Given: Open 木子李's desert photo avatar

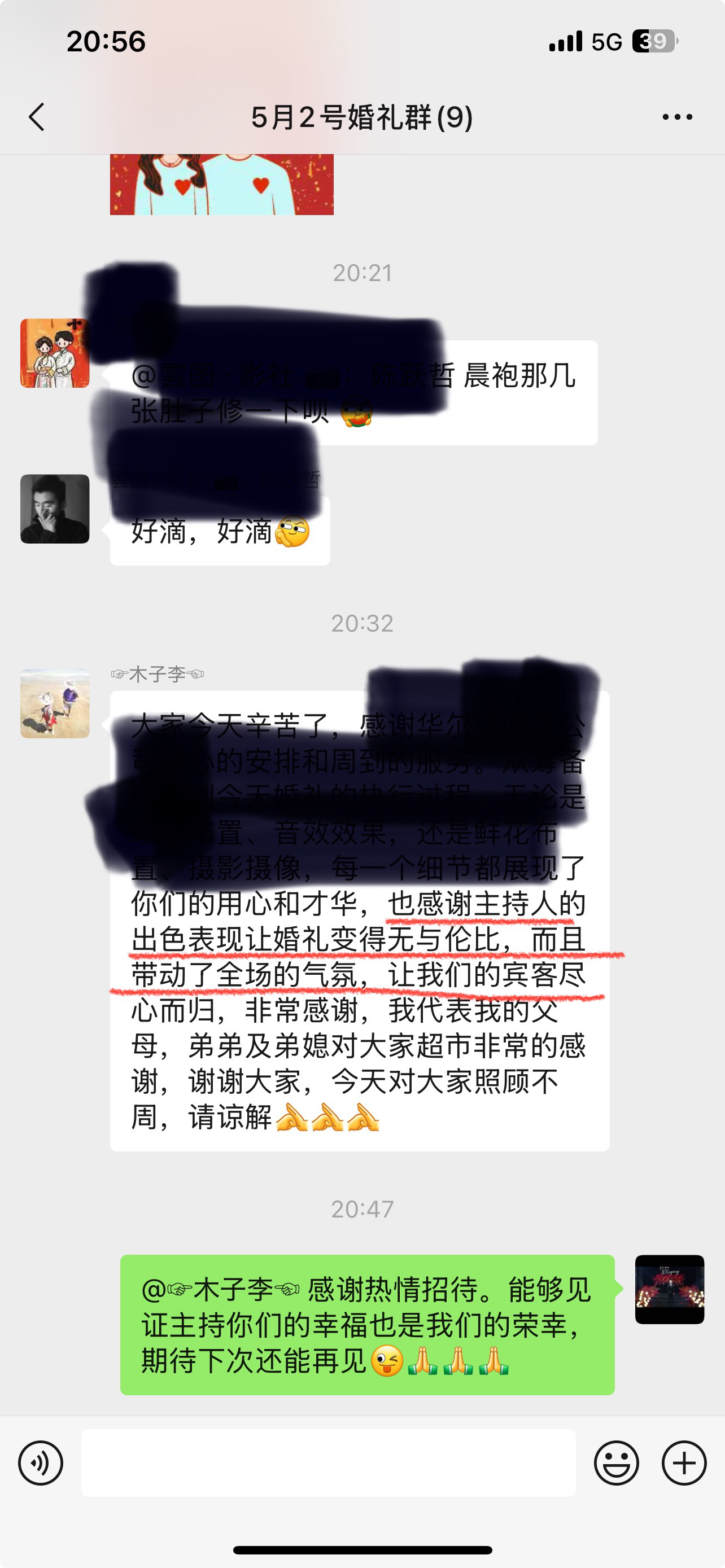Looking at the screenshot, I should click(x=55, y=704).
